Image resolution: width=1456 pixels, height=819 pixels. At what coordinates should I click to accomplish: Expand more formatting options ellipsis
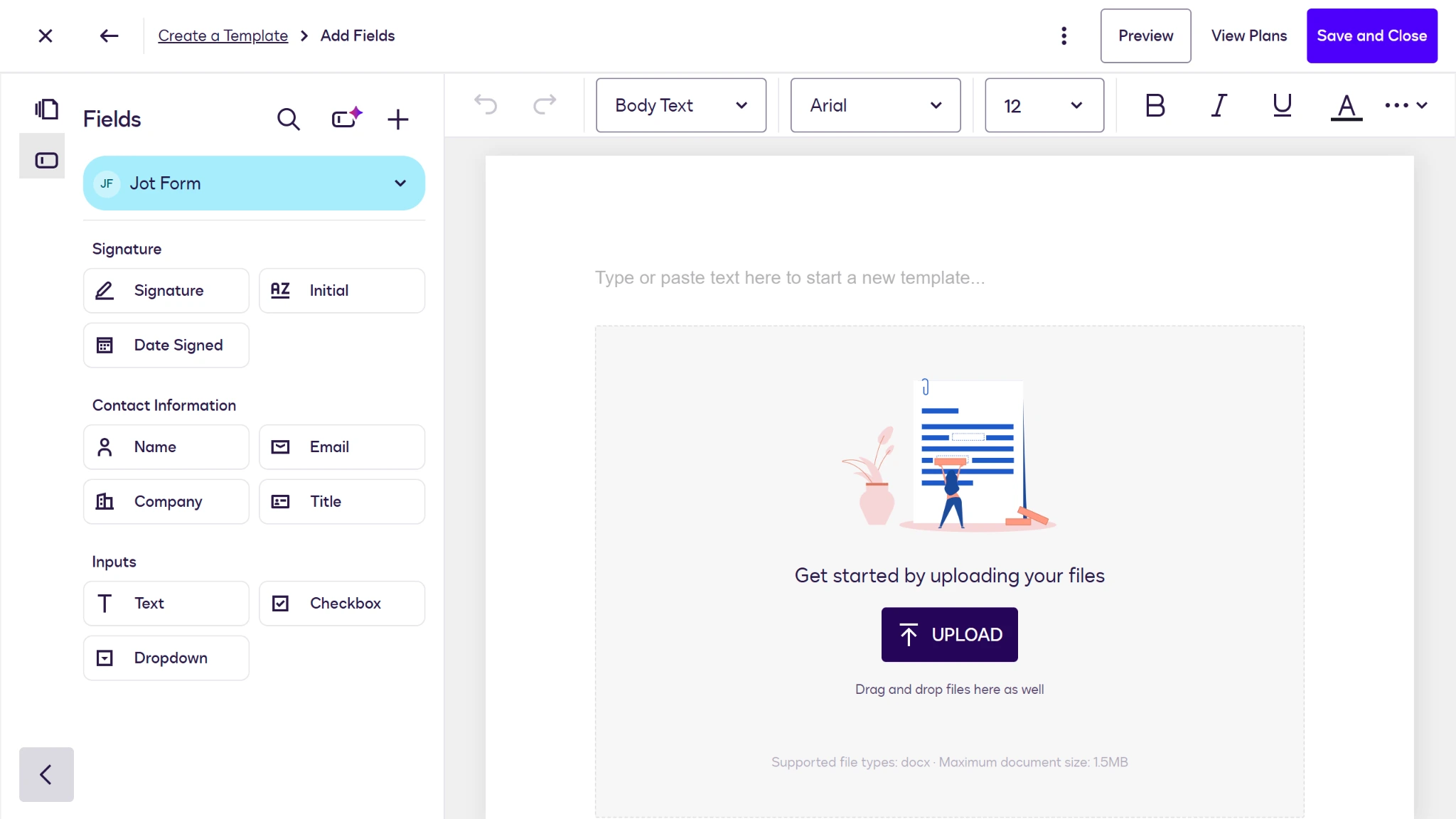[1406, 105]
